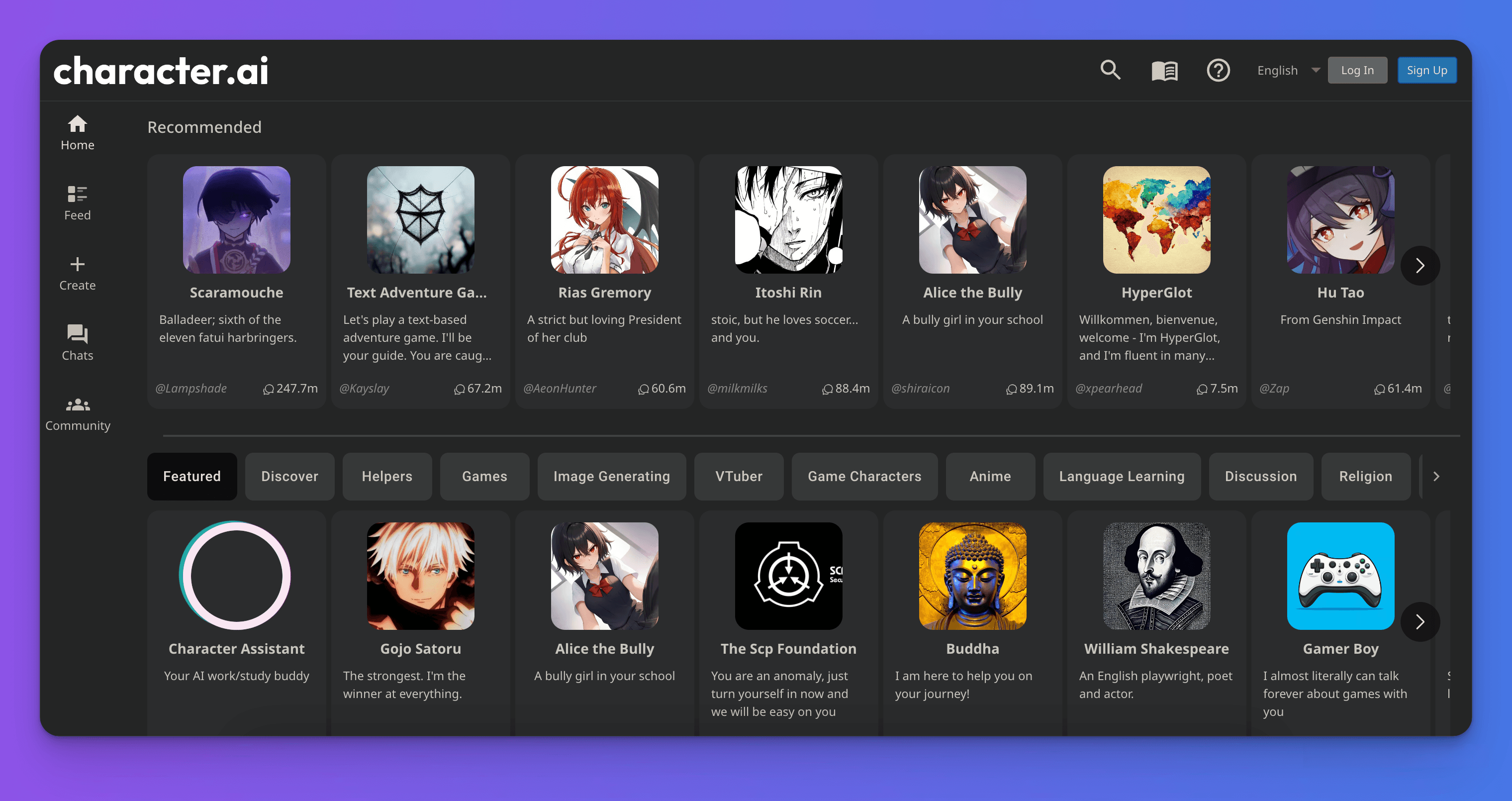Viewport: 1512px width, 801px height.
Task: Click the Log In button
Action: (1357, 71)
